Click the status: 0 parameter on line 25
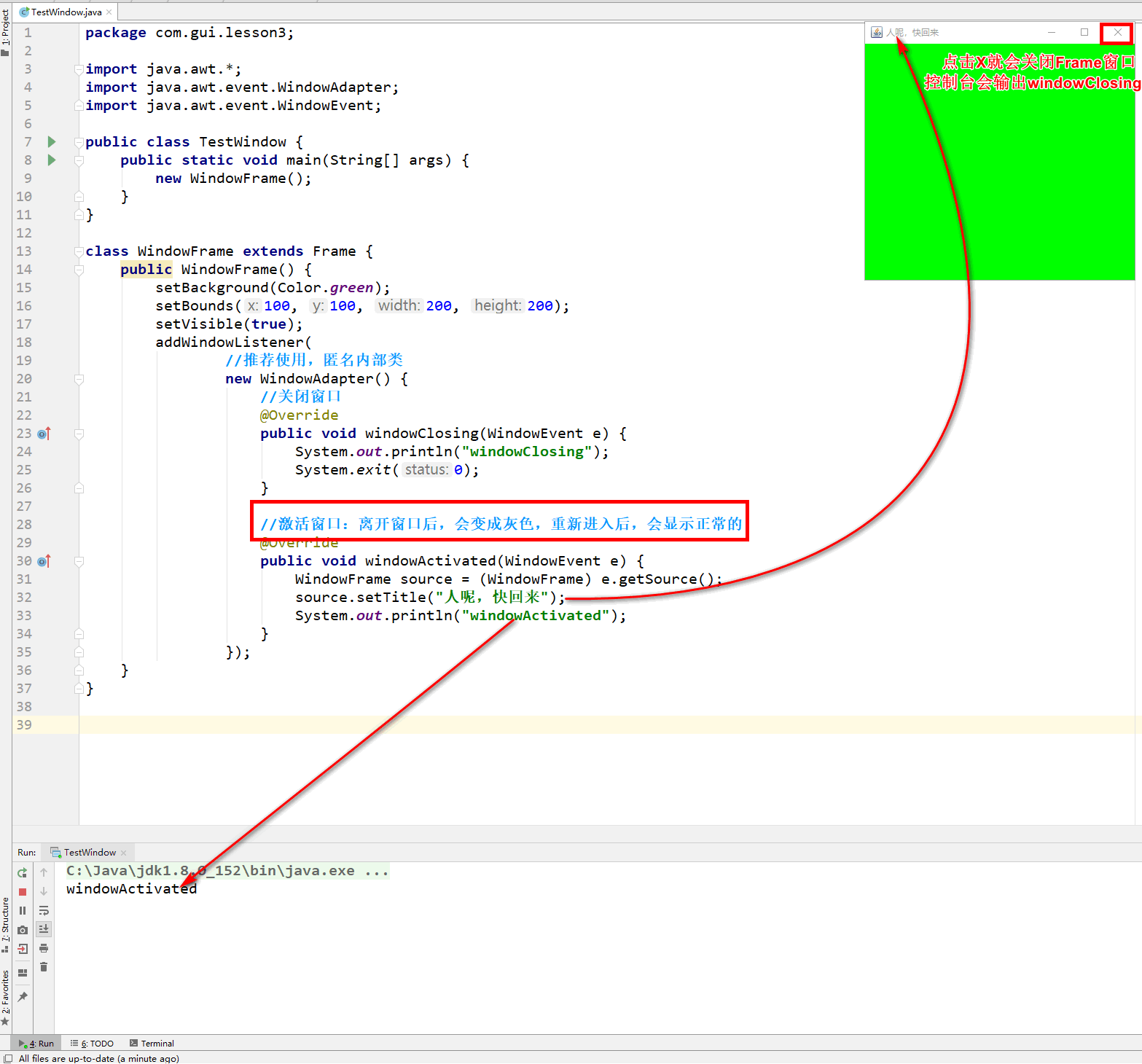Viewport: 1142px width, 1064px height. tap(434, 470)
